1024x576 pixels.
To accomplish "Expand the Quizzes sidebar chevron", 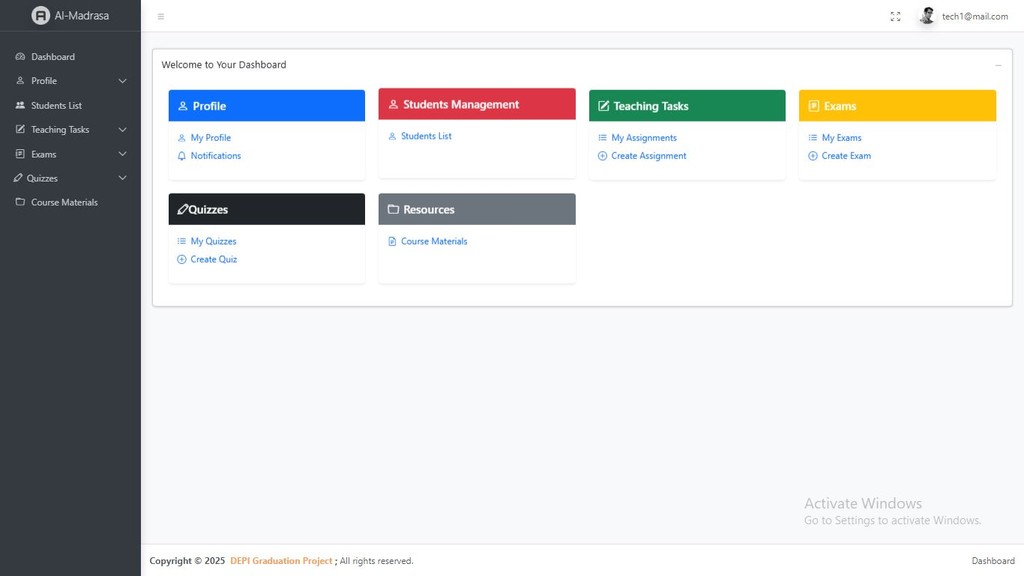I will coord(122,178).
